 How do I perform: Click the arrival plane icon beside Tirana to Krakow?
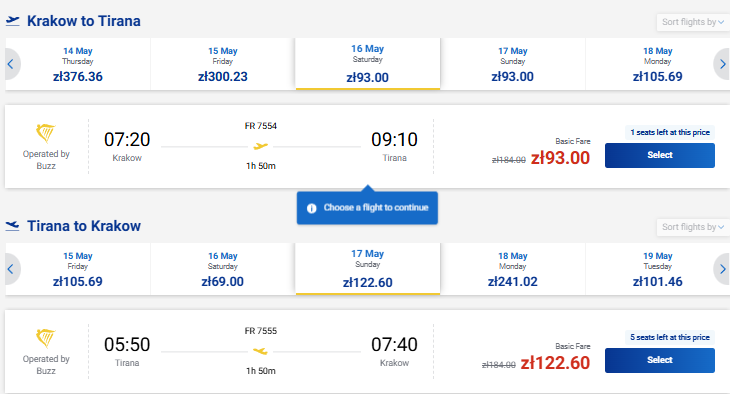(13, 226)
